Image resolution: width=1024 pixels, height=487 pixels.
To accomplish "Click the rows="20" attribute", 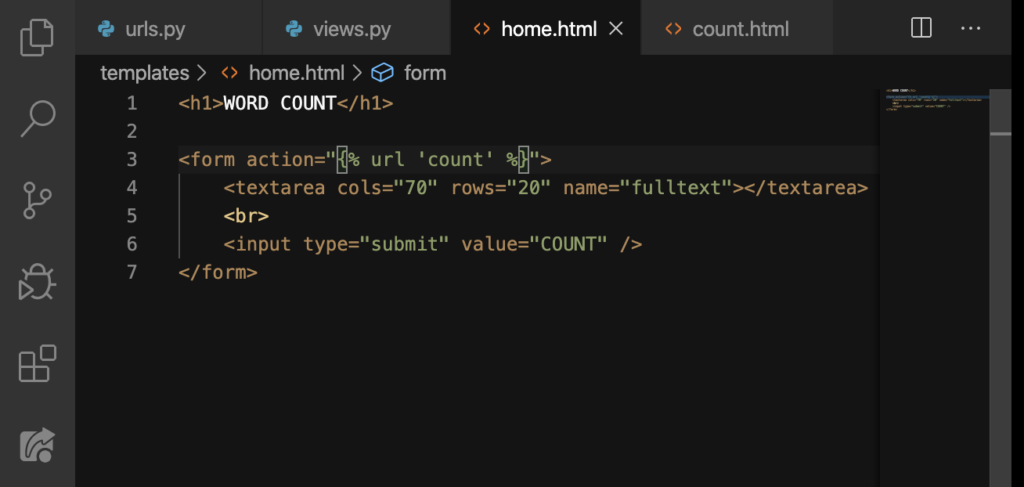I will 500,188.
